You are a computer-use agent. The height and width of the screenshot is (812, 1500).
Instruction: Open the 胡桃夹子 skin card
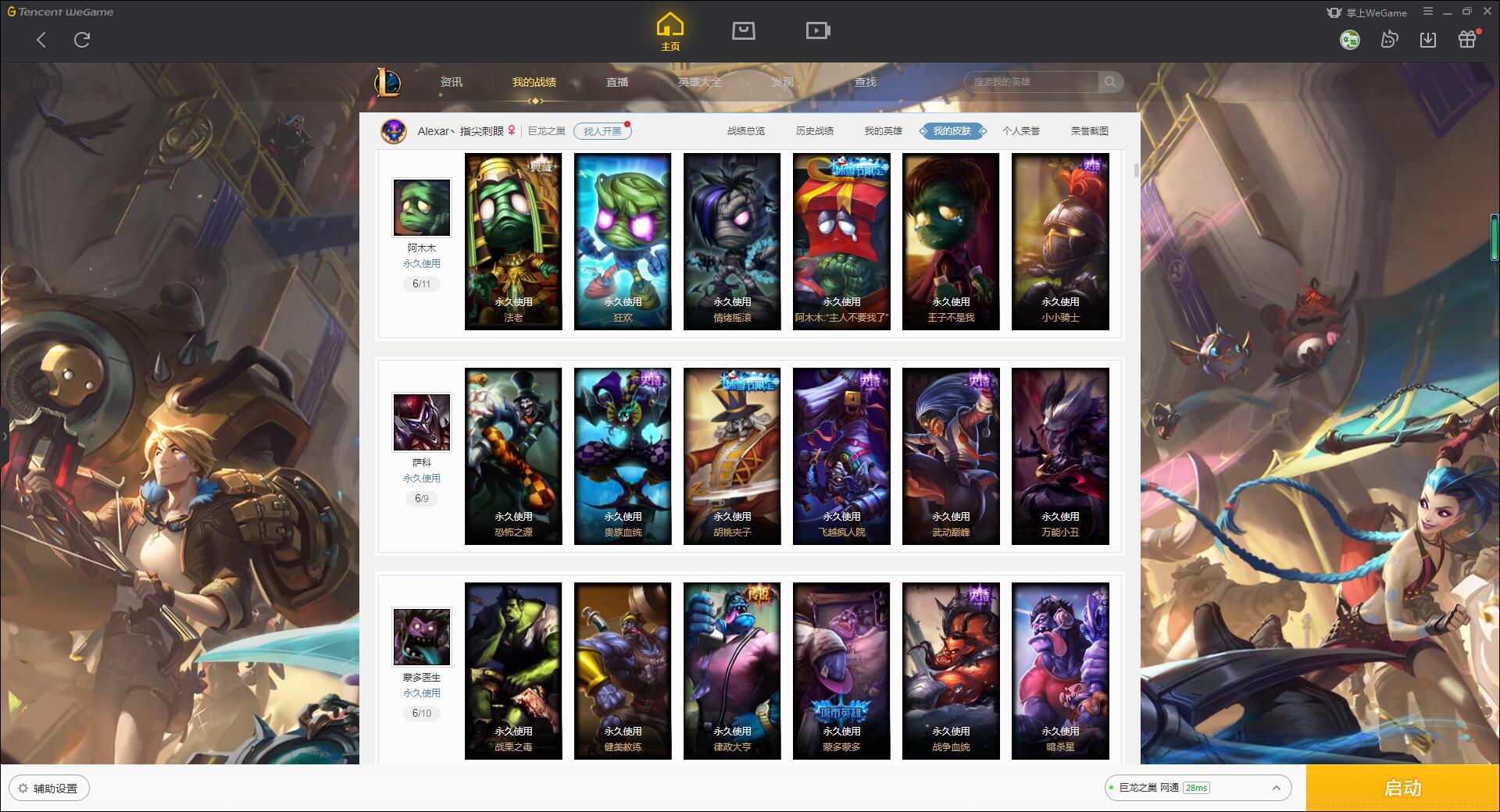tap(732, 456)
